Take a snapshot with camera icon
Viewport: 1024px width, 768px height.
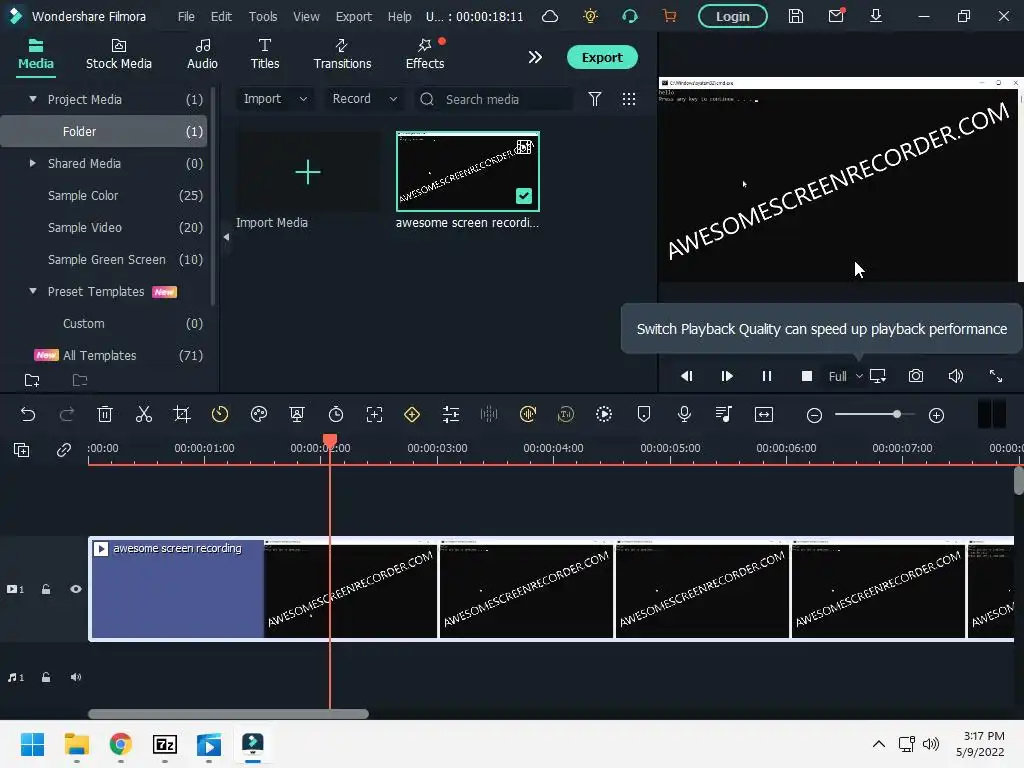pyautogui.click(x=916, y=376)
